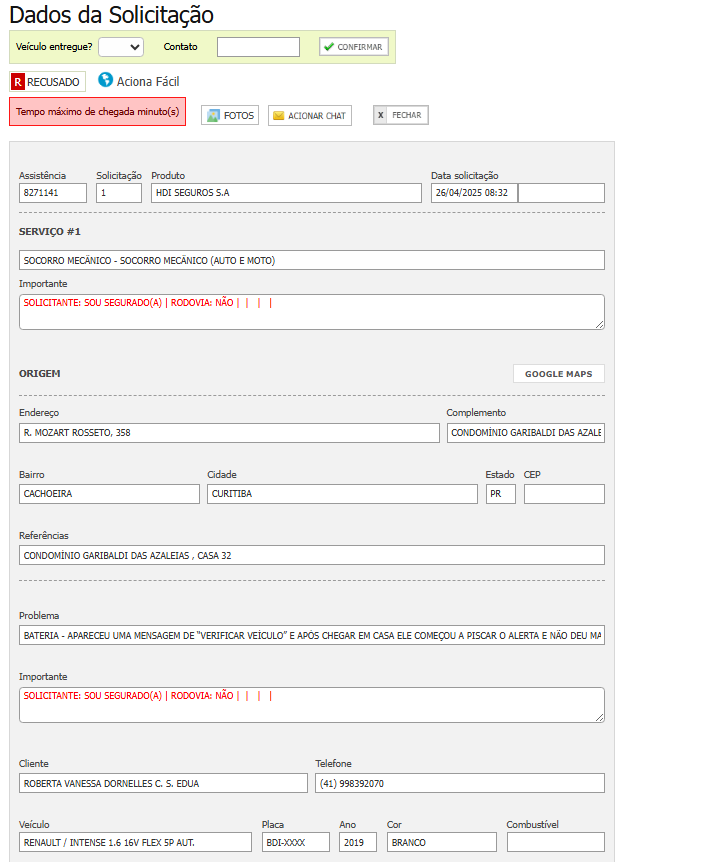Click the Cliente name field
This screenshot has height=862, width=716.
(163, 783)
